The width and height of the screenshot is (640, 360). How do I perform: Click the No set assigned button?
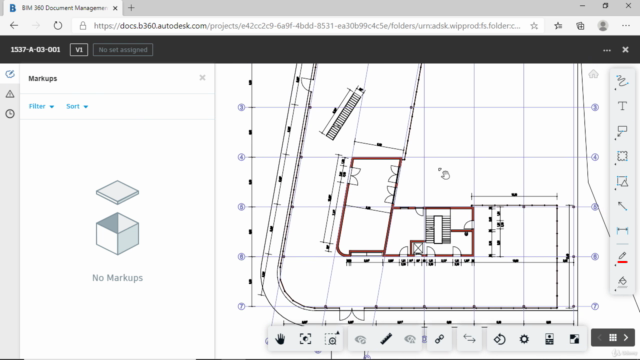(x=123, y=50)
